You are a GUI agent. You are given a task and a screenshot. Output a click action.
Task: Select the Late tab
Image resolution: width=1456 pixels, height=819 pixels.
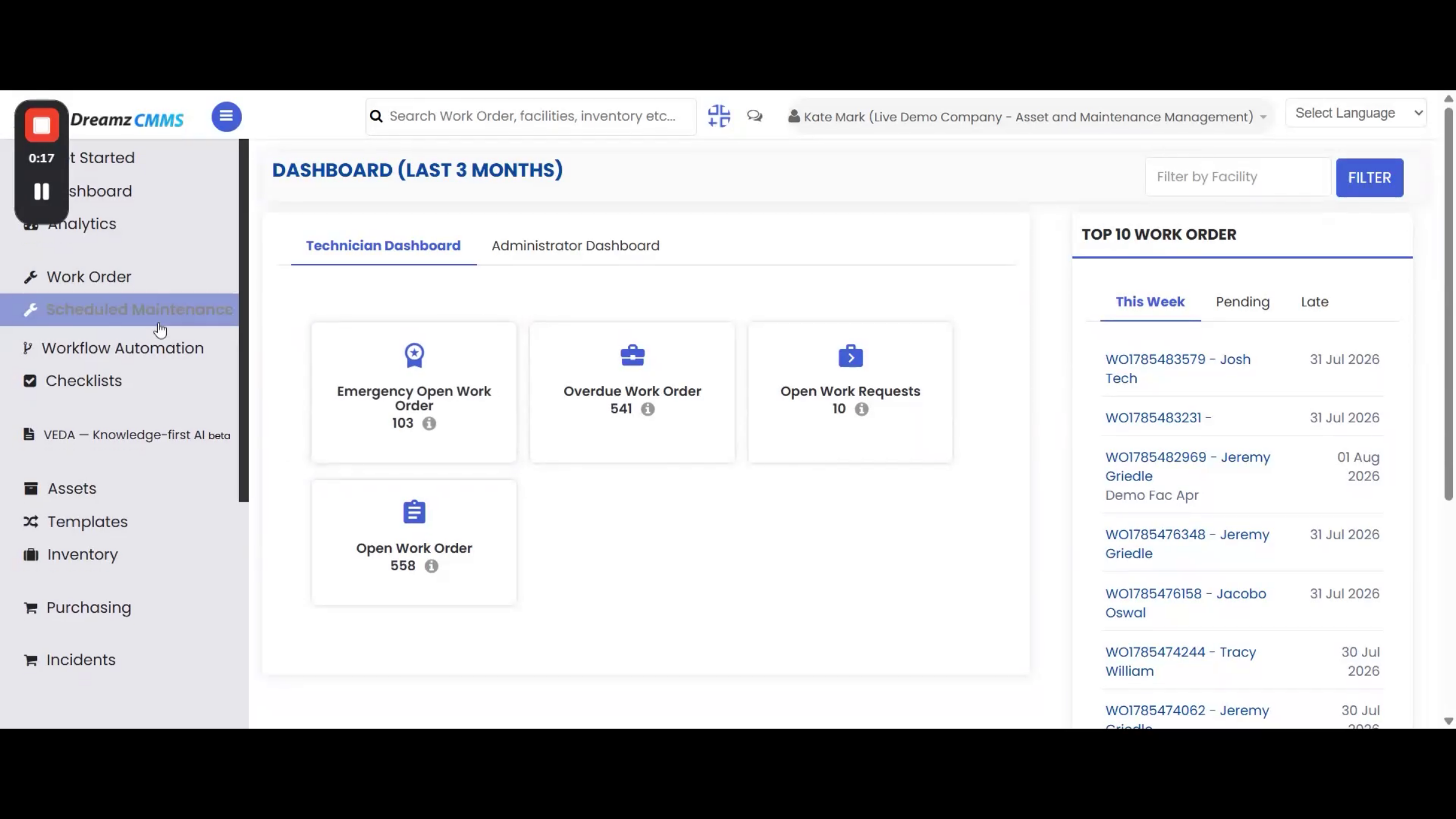(1315, 302)
